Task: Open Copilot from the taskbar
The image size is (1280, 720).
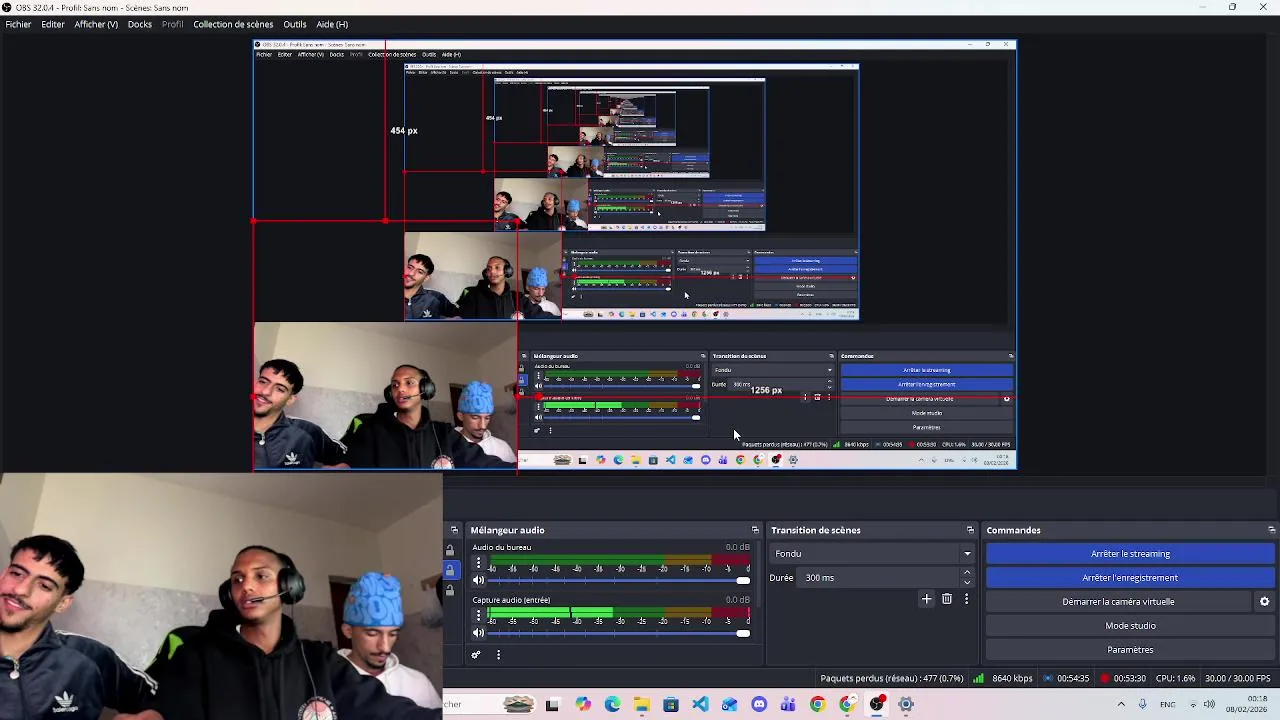Action: [583, 705]
